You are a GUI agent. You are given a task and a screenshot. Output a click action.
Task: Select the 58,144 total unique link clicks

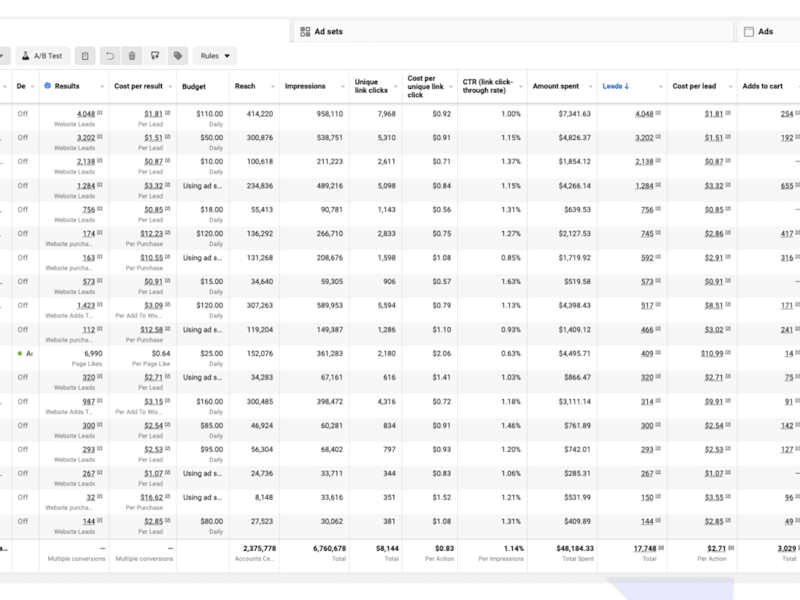click(376, 553)
